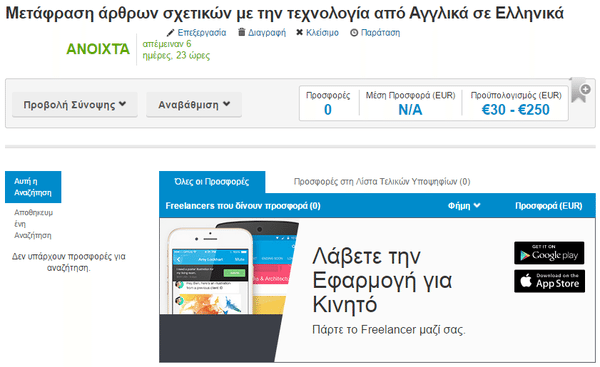Open the Διαγραφή link
The image size is (600, 367).
(x=267, y=33)
